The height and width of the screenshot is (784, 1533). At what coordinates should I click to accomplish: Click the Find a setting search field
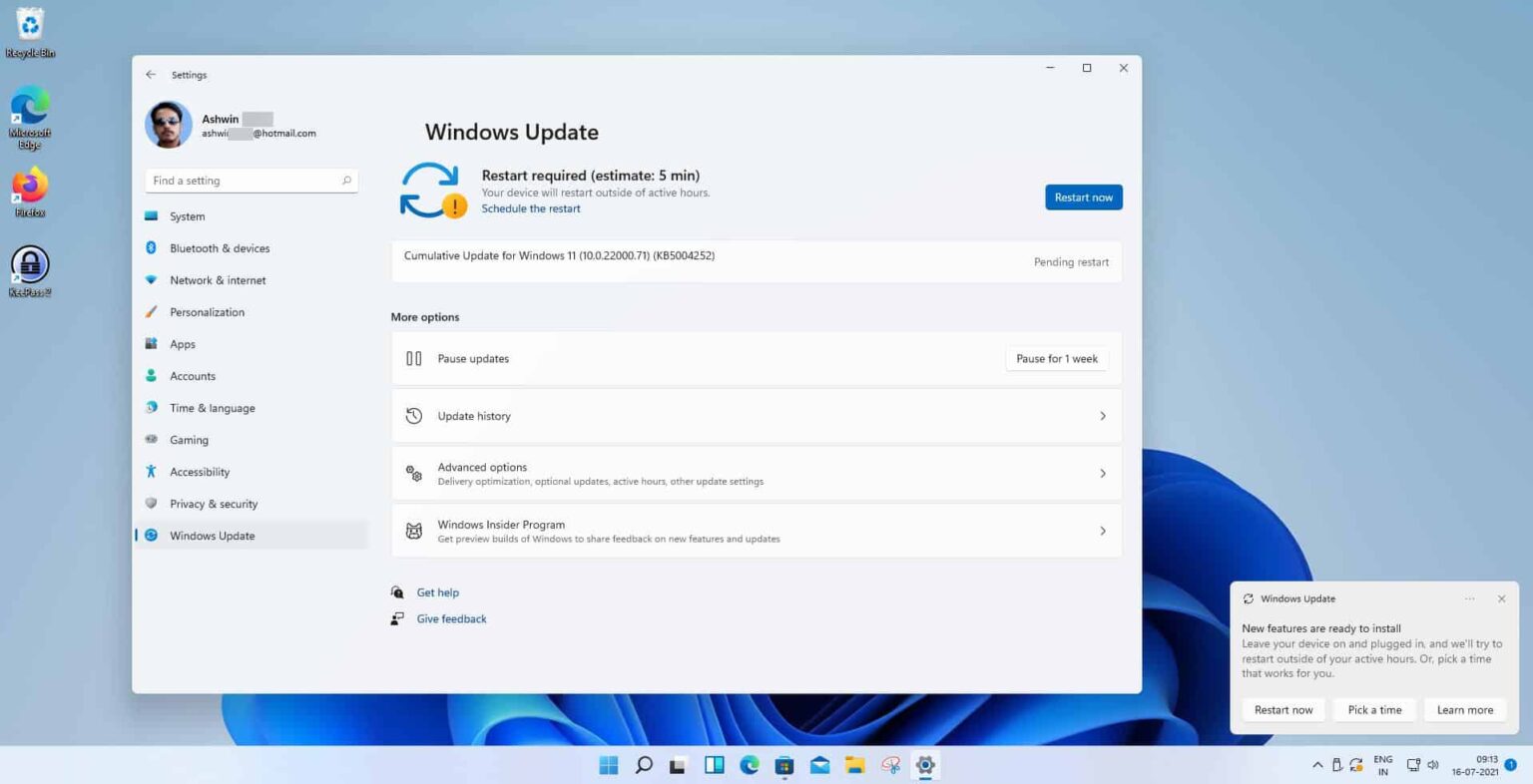tap(251, 181)
